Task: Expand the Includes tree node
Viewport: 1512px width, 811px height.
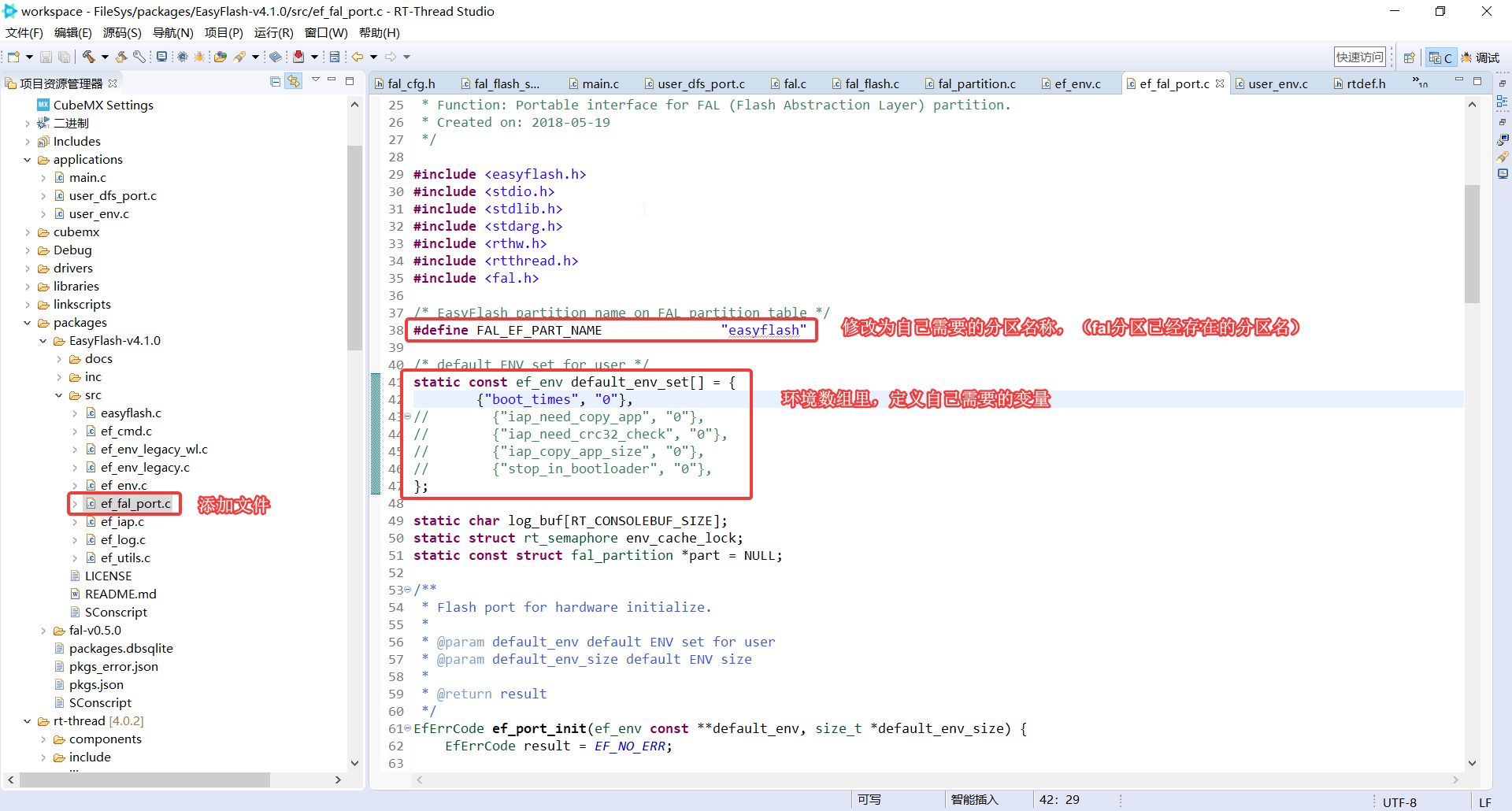Action: pos(28,141)
